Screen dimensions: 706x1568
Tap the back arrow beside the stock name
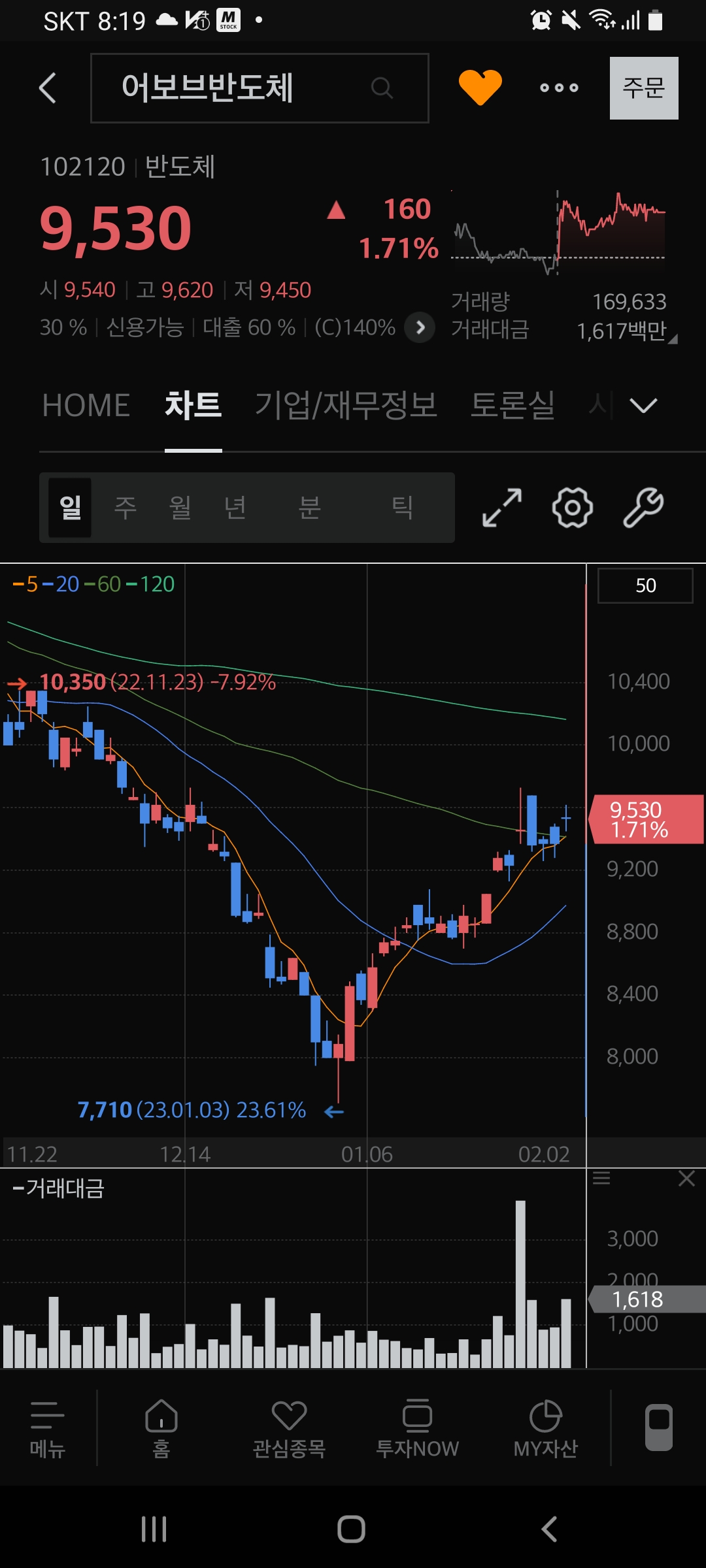tap(47, 88)
